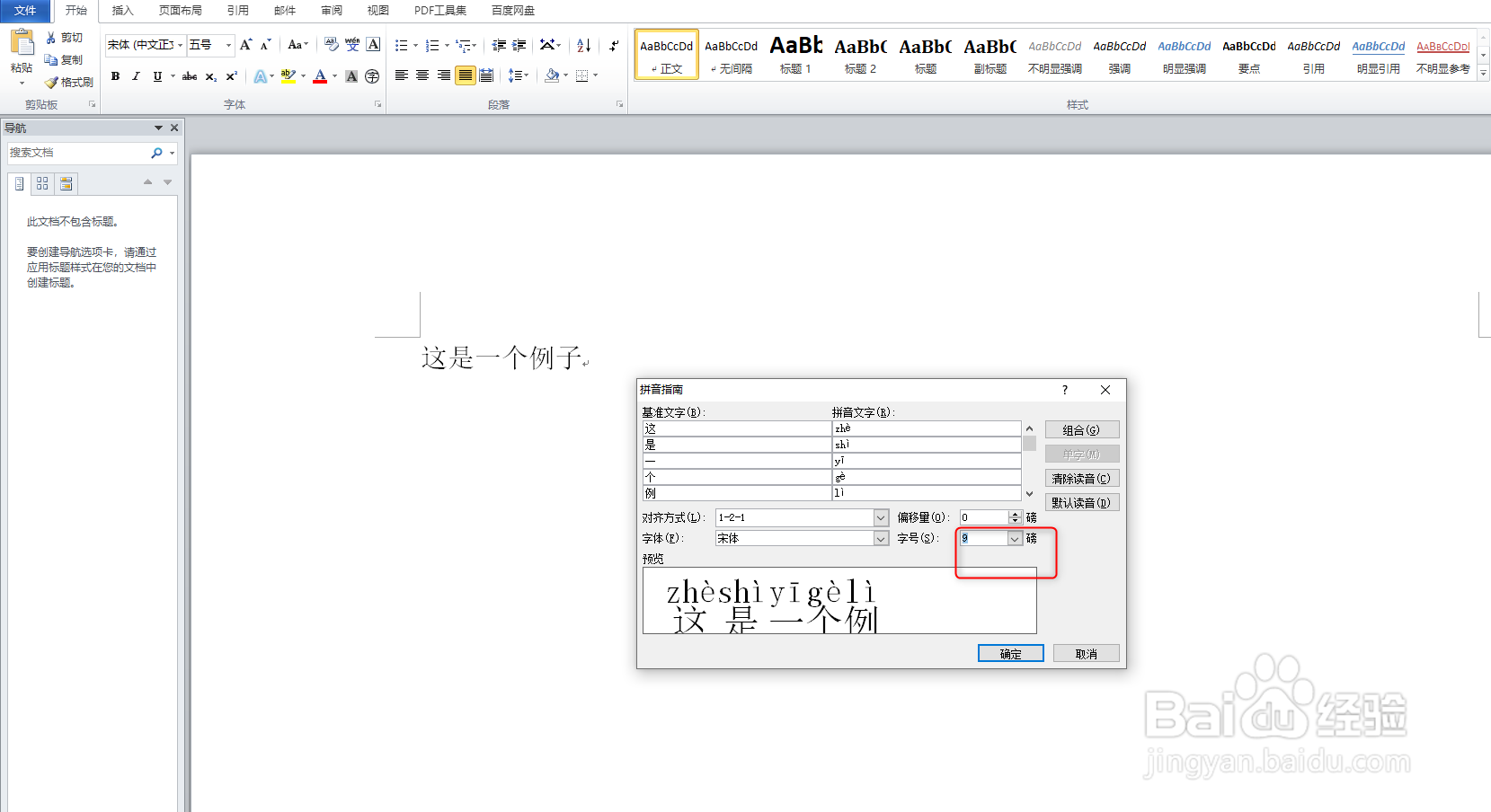Toggle Superscript formatting

coord(231,76)
